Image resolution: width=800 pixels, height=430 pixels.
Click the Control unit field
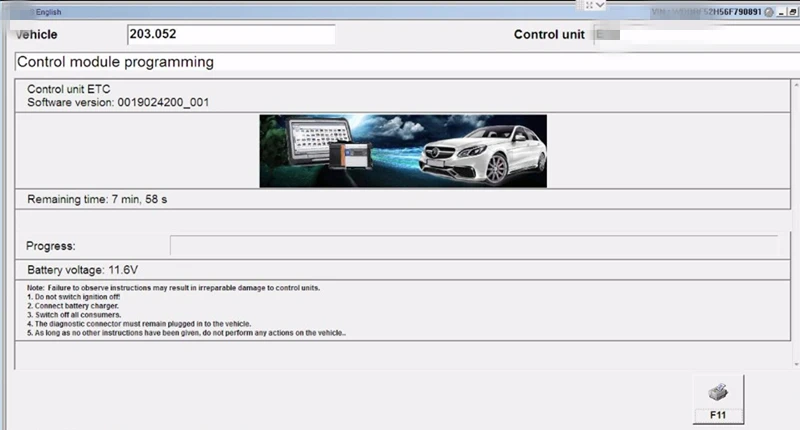click(x=696, y=34)
